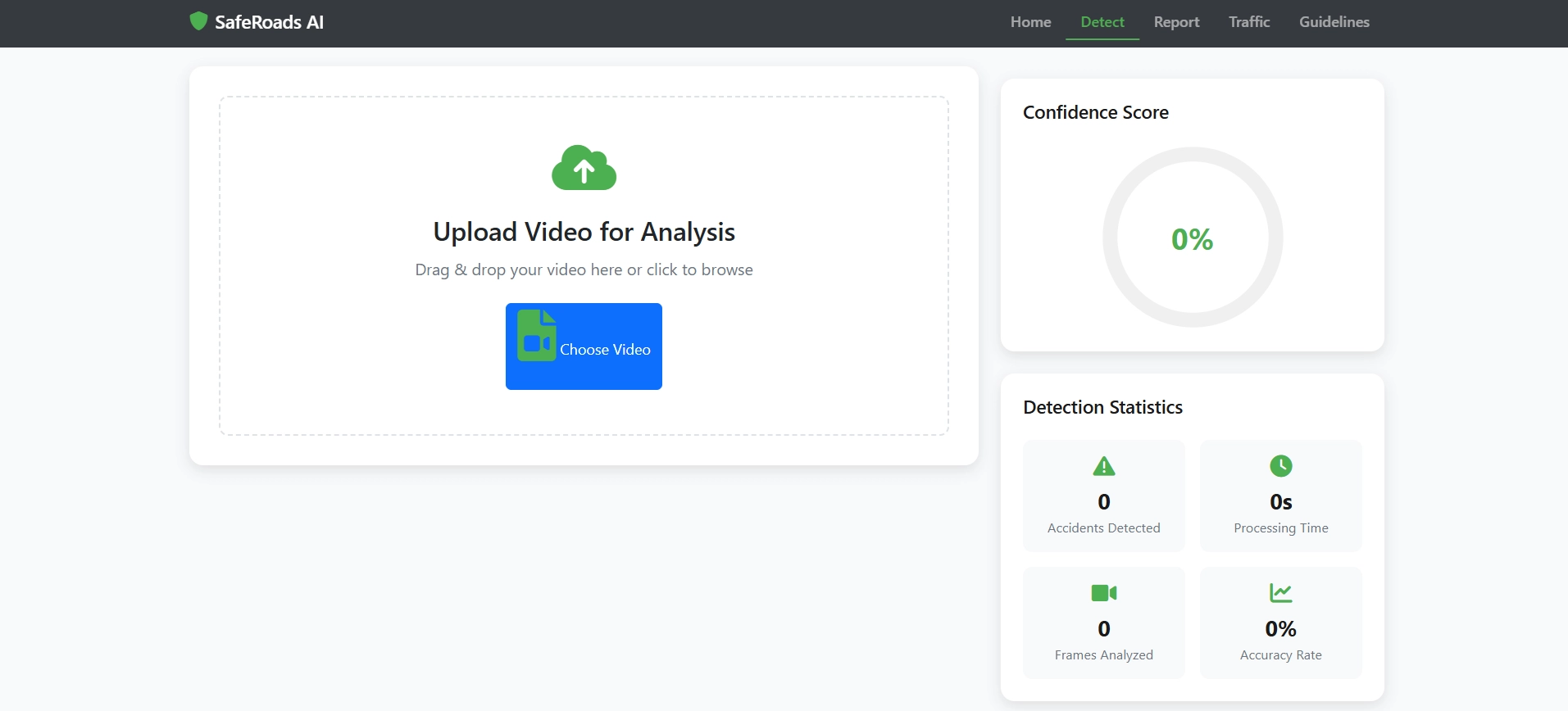Open the Traffic navigation link
Image resolution: width=1568 pixels, height=711 pixels.
1248,22
